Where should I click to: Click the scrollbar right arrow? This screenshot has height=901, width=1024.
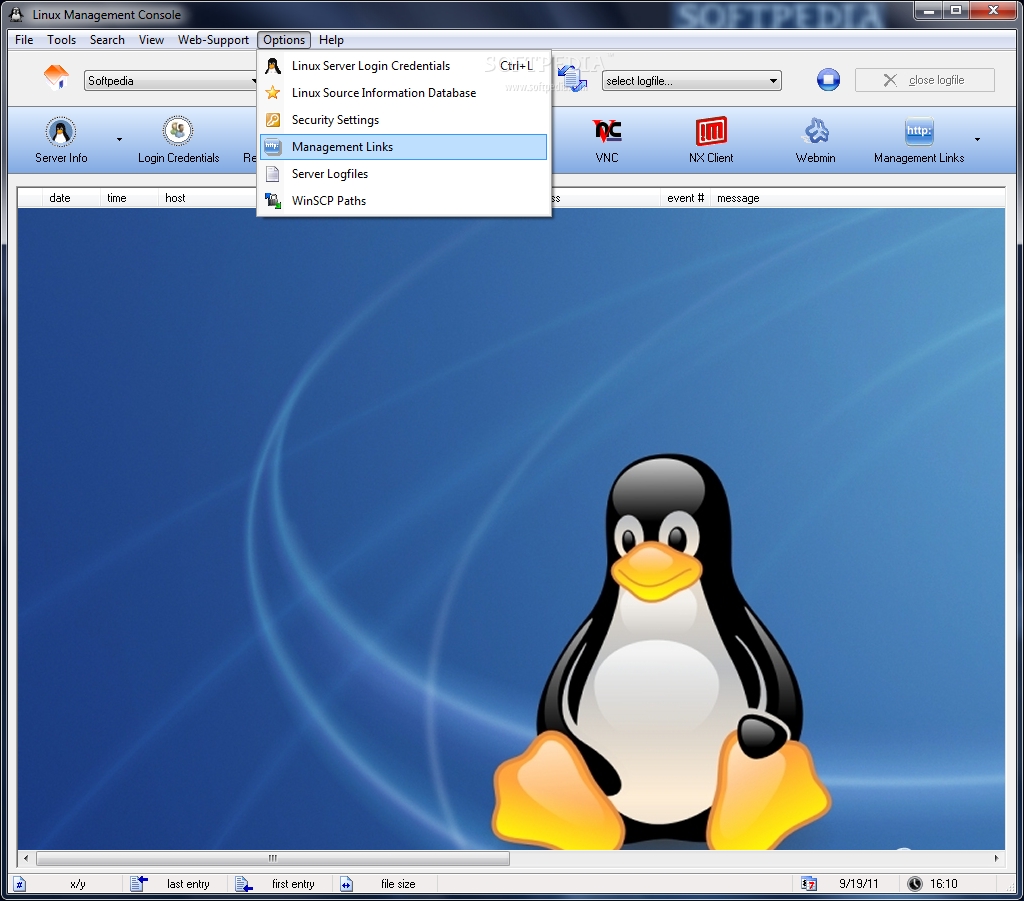pyautogui.click(x=997, y=858)
